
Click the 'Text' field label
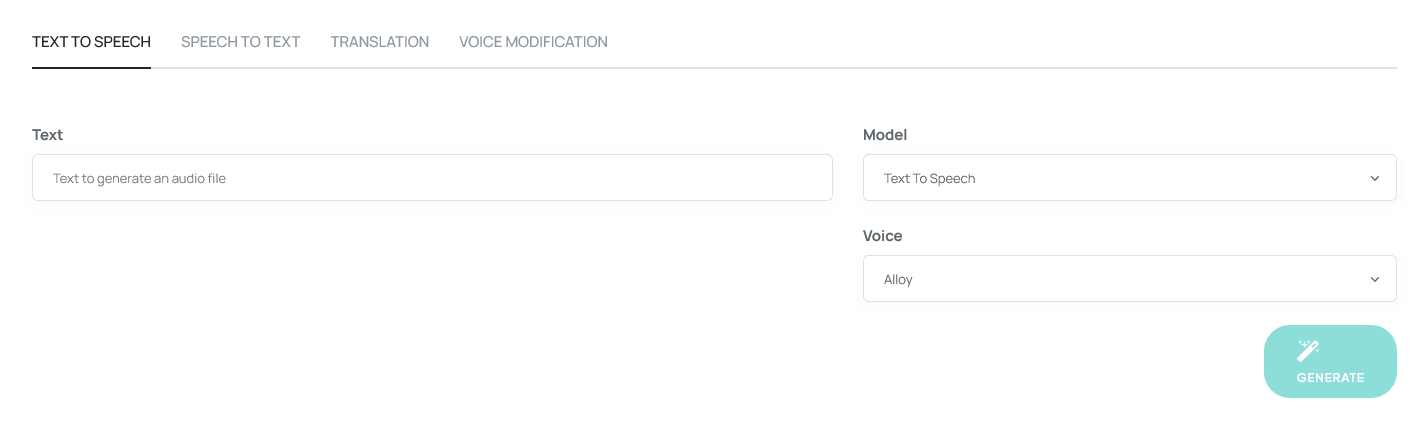pyautogui.click(x=47, y=135)
